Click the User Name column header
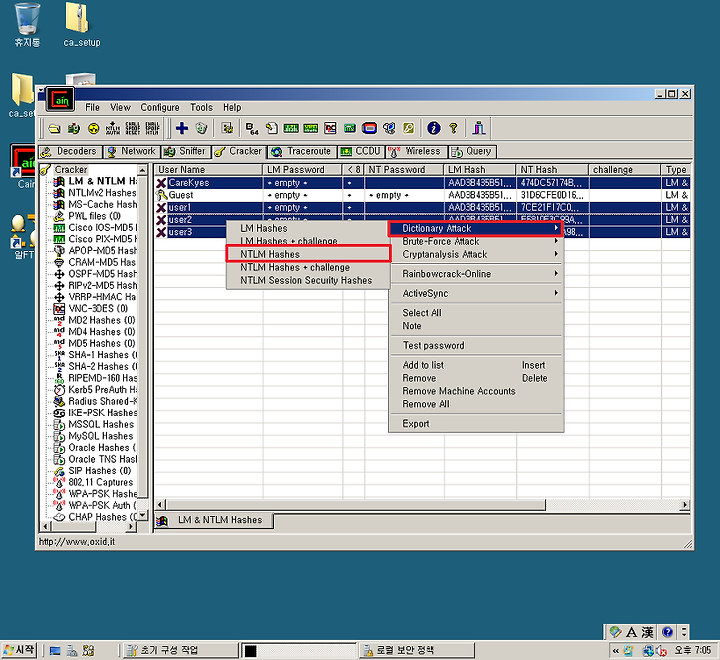 (x=208, y=170)
